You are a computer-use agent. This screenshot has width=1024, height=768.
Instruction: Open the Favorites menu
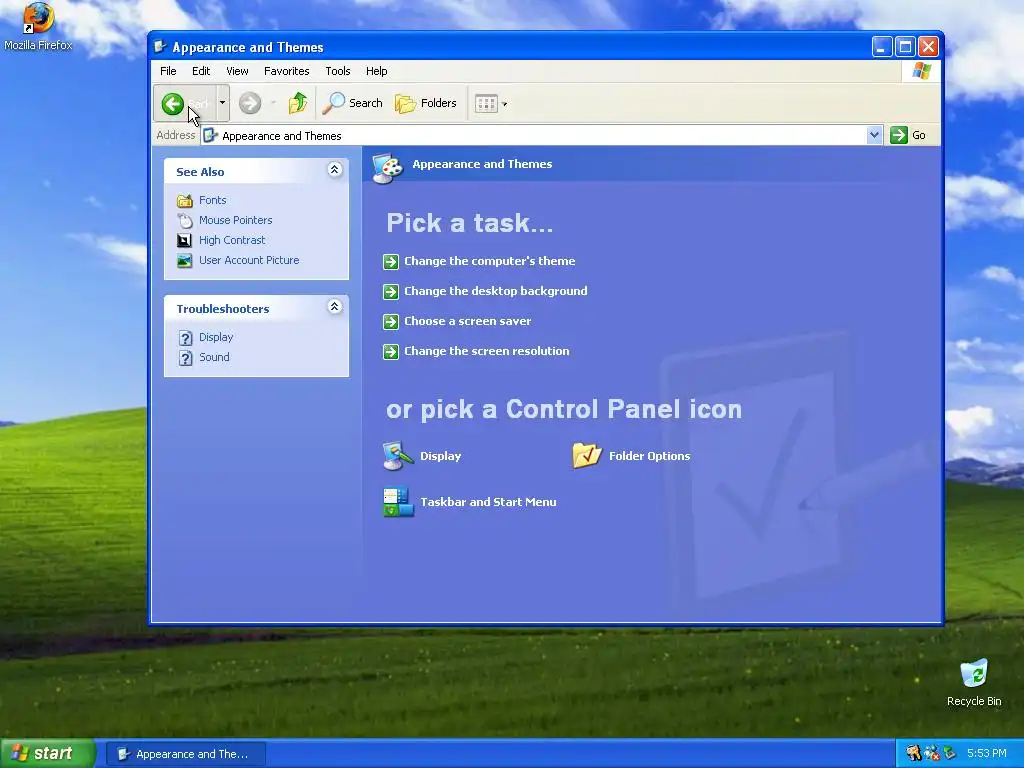(x=287, y=71)
